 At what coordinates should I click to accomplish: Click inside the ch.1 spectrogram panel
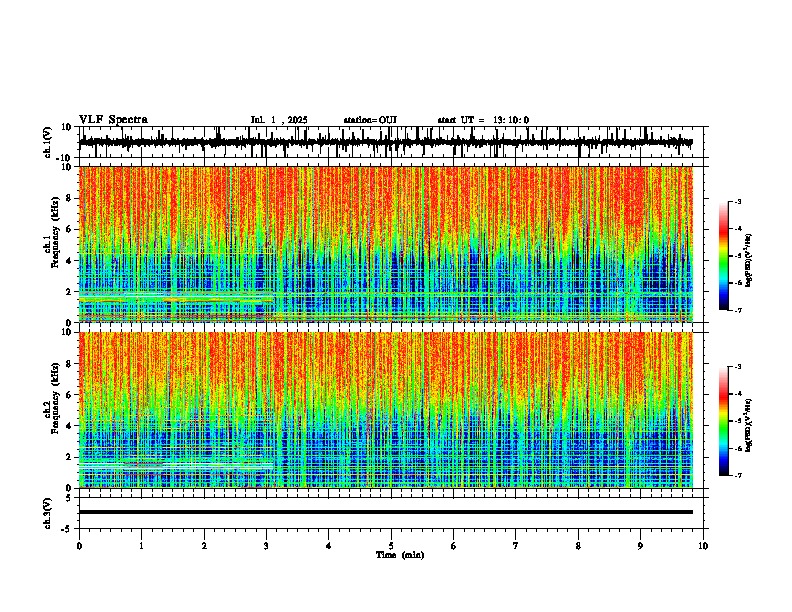point(386,244)
